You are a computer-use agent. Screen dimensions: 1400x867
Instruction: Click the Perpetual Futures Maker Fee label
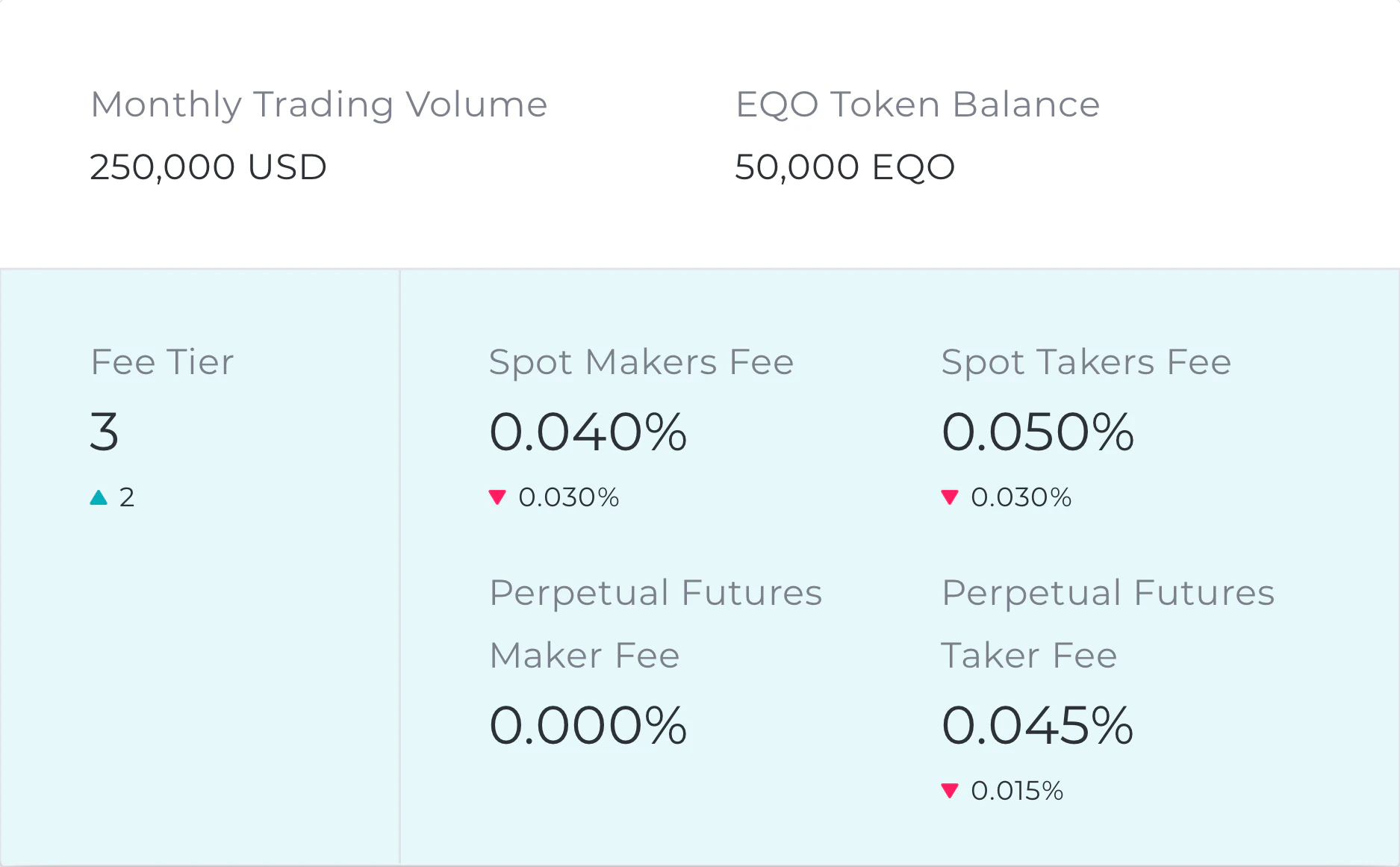coord(655,624)
